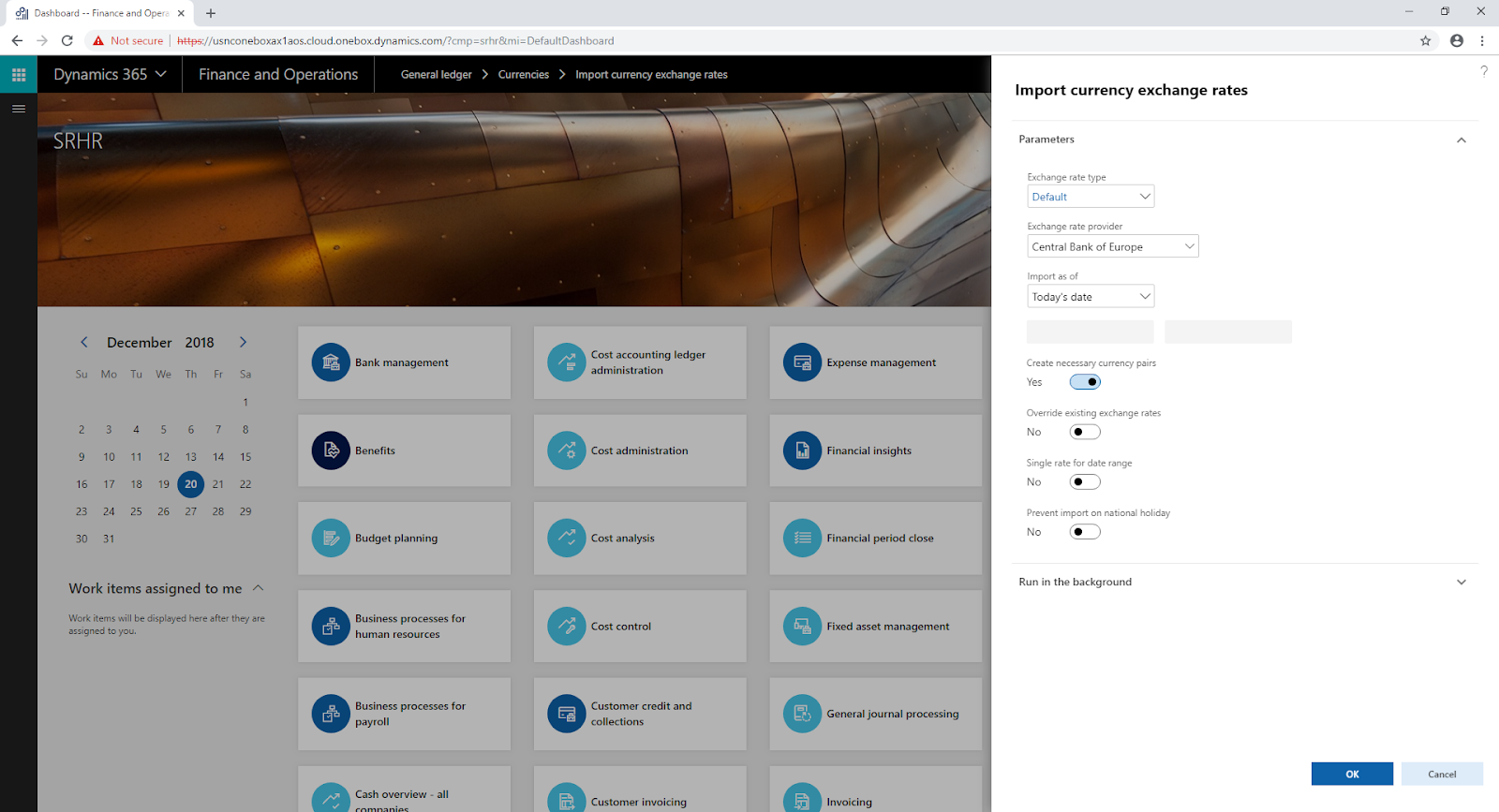Open the Cost analysis tile icon
Screen dimensions: 1499x812
[567, 539]
